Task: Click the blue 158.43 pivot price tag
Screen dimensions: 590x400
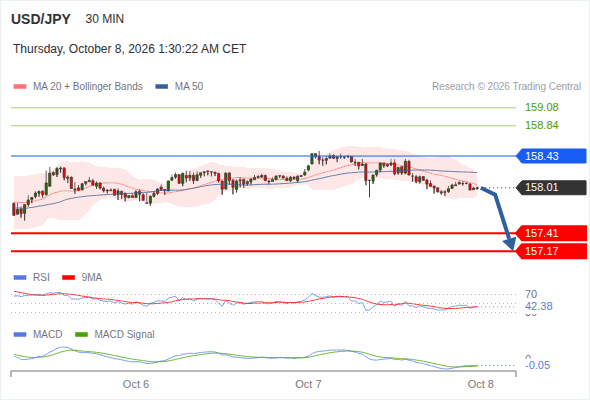Action: click(551, 156)
